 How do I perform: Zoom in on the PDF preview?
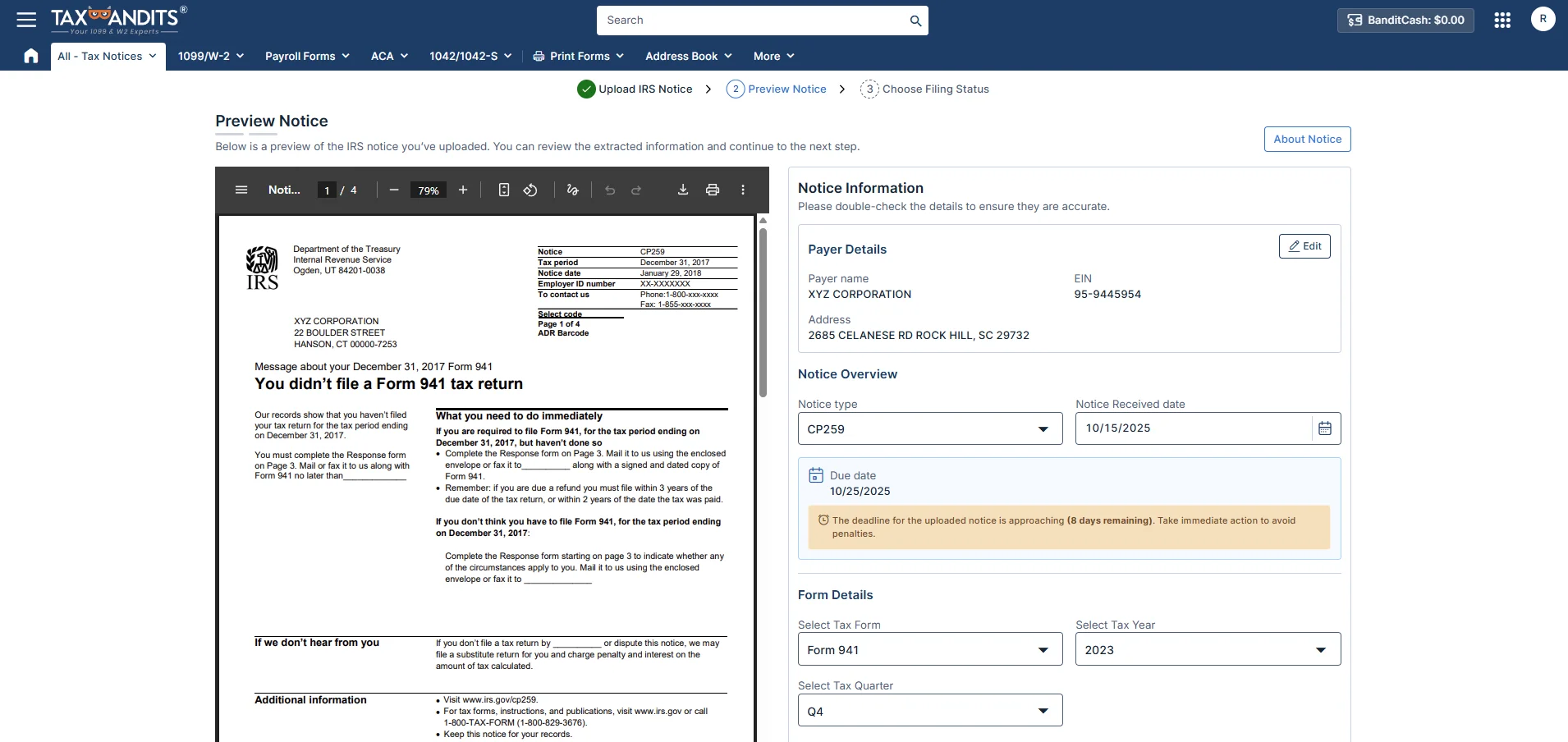pyautogui.click(x=463, y=190)
